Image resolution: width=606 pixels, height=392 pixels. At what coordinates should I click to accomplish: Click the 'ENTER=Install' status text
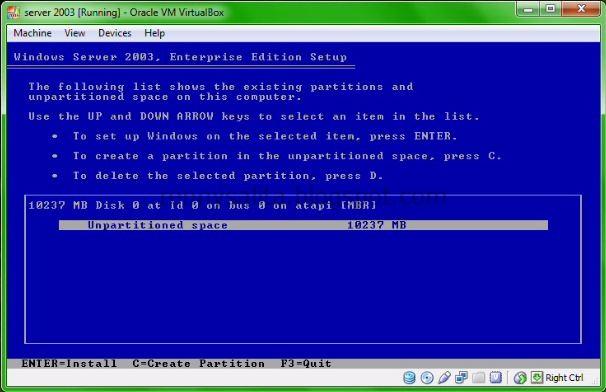[x=69, y=363]
